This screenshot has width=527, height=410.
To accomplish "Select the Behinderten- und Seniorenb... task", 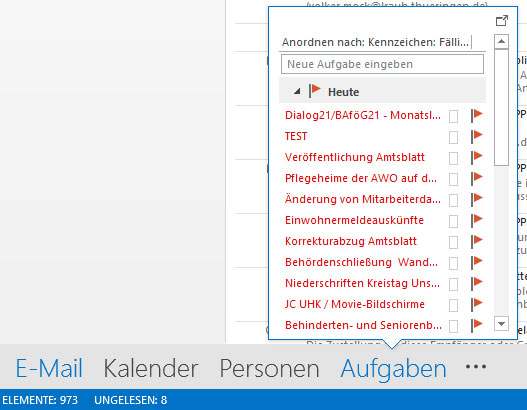I will click(363, 325).
